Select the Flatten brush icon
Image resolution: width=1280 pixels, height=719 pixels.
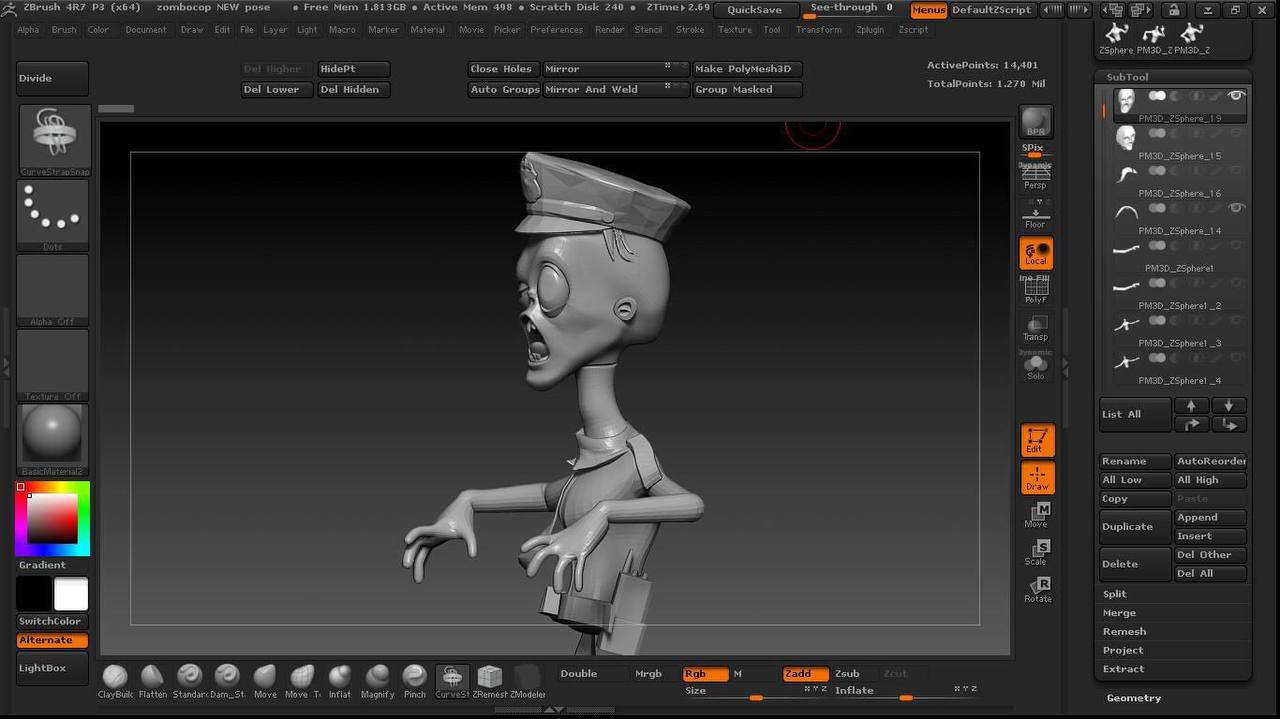coord(152,677)
